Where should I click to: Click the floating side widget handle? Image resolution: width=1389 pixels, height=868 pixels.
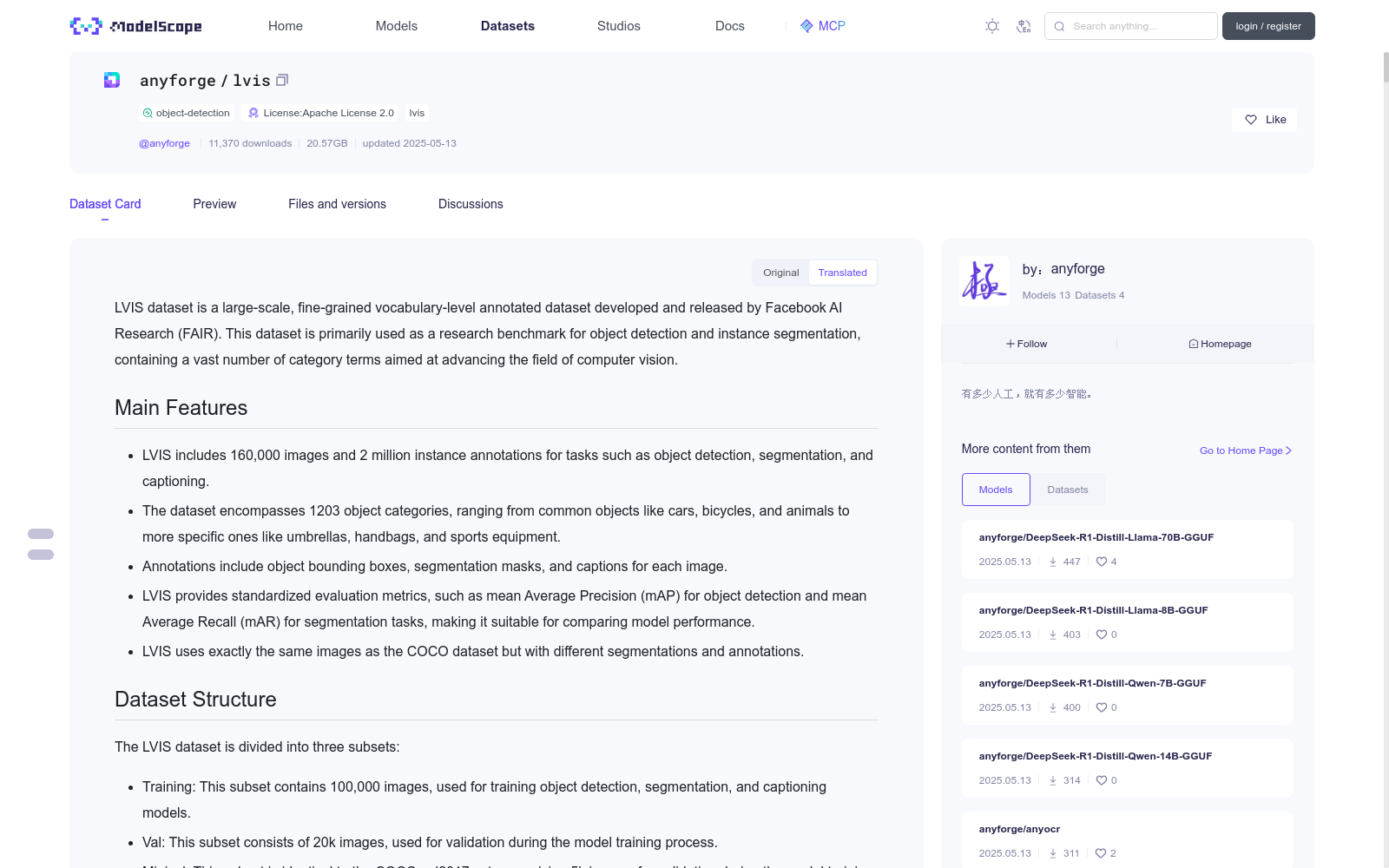pyautogui.click(x=41, y=544)
